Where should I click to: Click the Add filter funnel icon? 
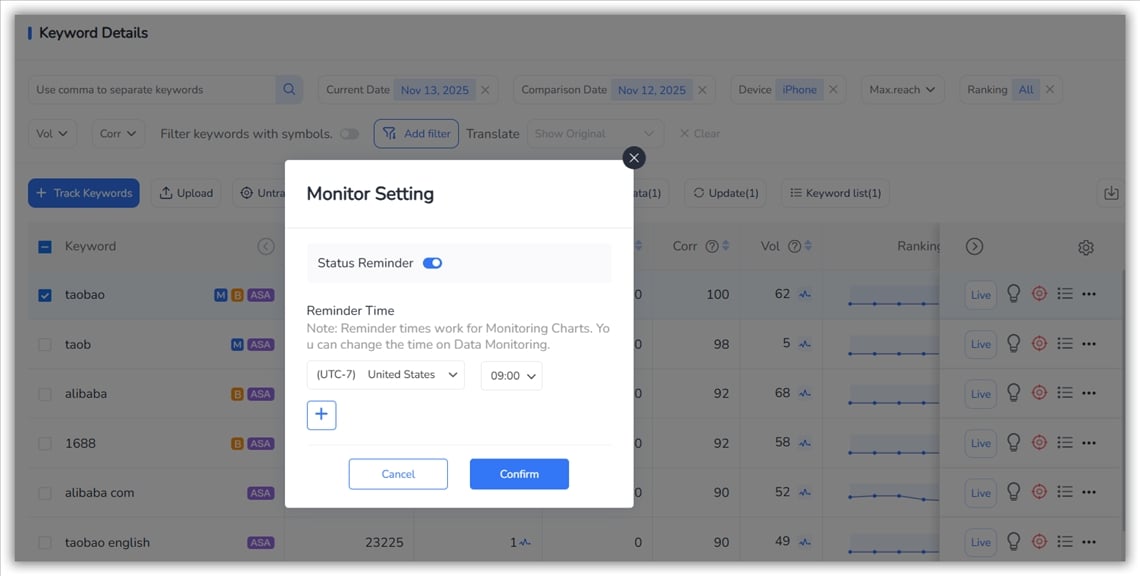(388, 133)
